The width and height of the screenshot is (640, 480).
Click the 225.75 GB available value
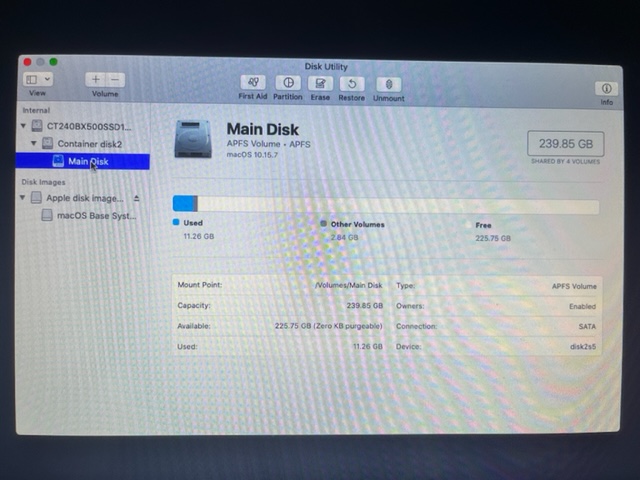click(329, 326)
